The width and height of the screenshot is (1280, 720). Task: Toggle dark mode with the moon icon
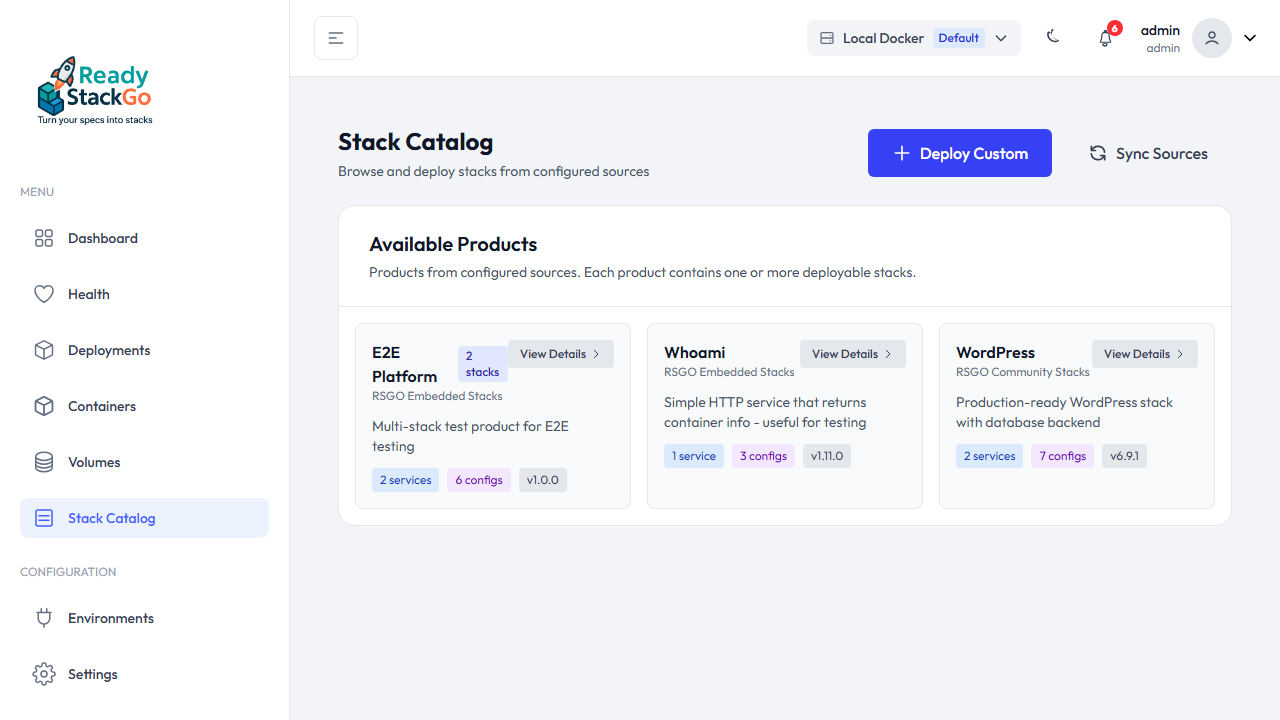[x=1053, y=36]
